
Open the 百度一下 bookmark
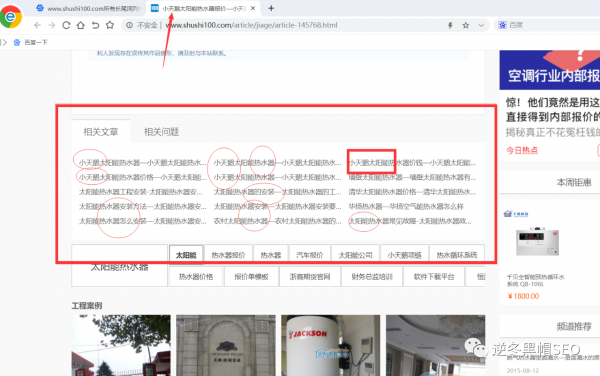[31, 42]
